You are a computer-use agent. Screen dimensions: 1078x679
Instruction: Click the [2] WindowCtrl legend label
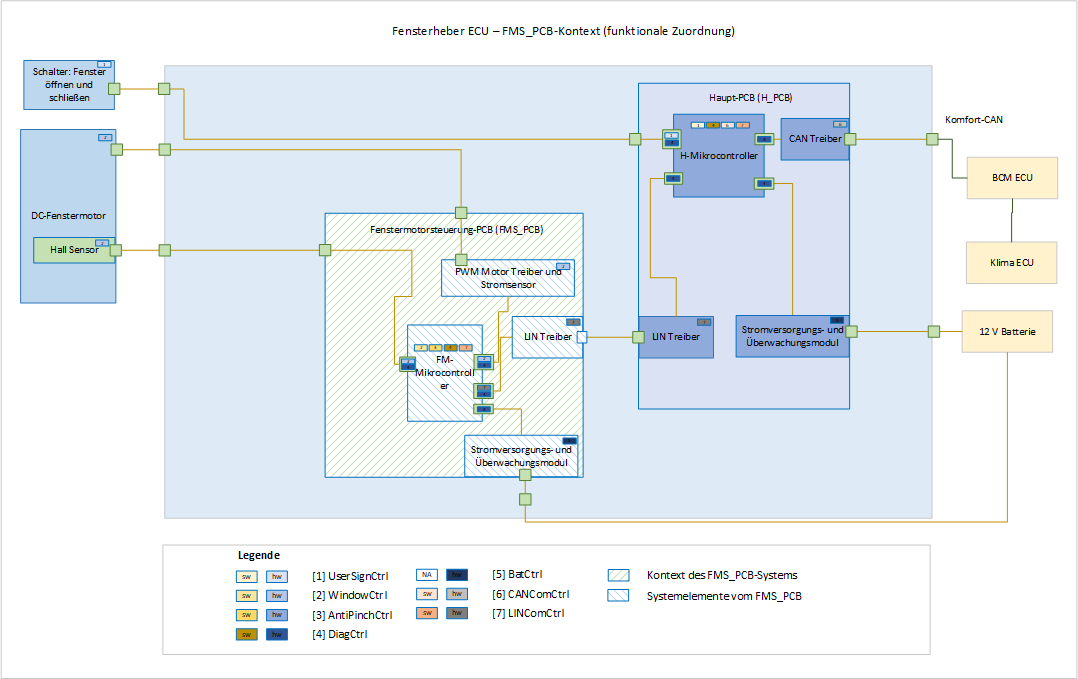(x=349, y=596)
